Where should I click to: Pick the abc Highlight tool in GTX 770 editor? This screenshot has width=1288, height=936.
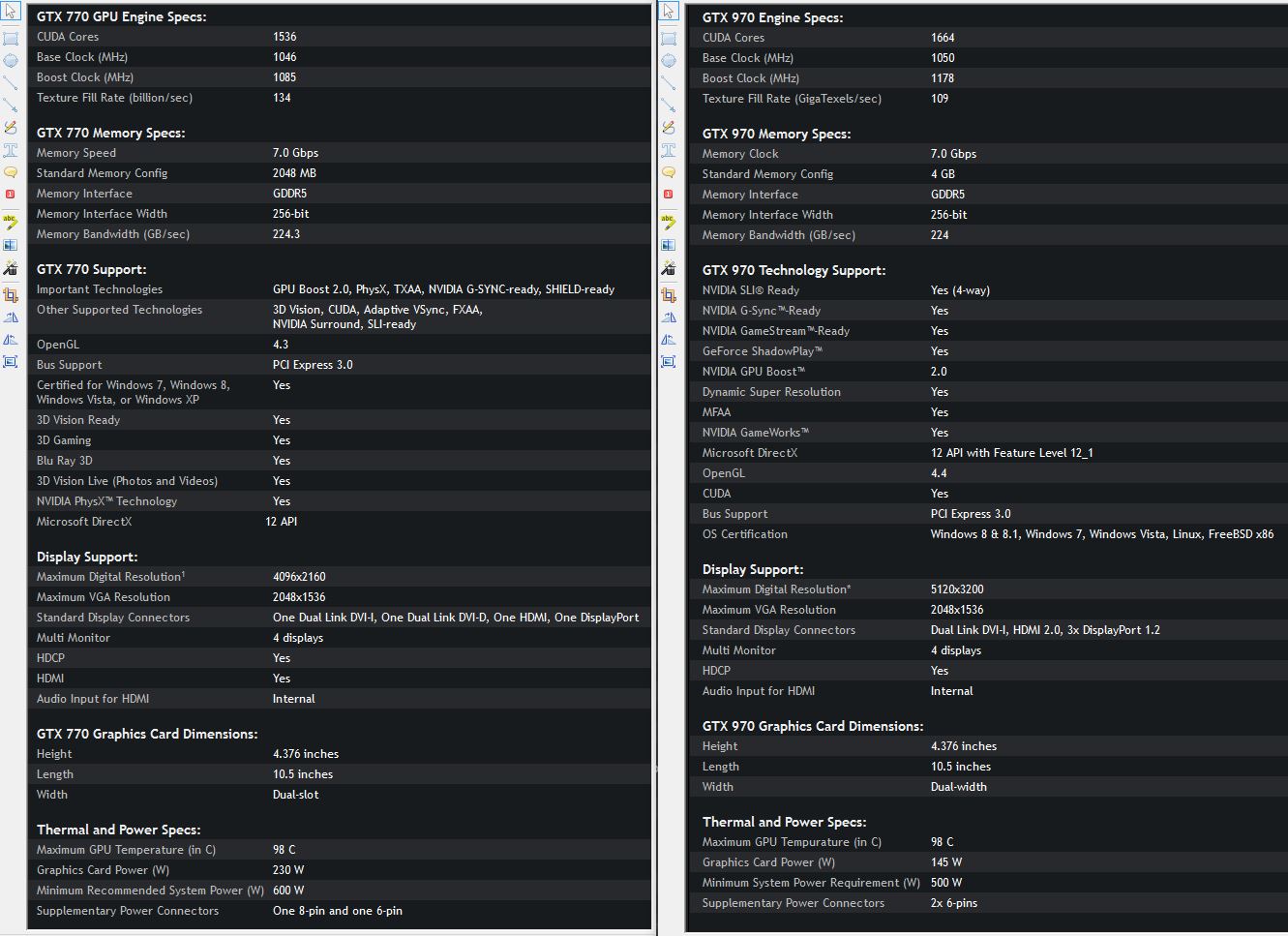[x=11, y=222]
